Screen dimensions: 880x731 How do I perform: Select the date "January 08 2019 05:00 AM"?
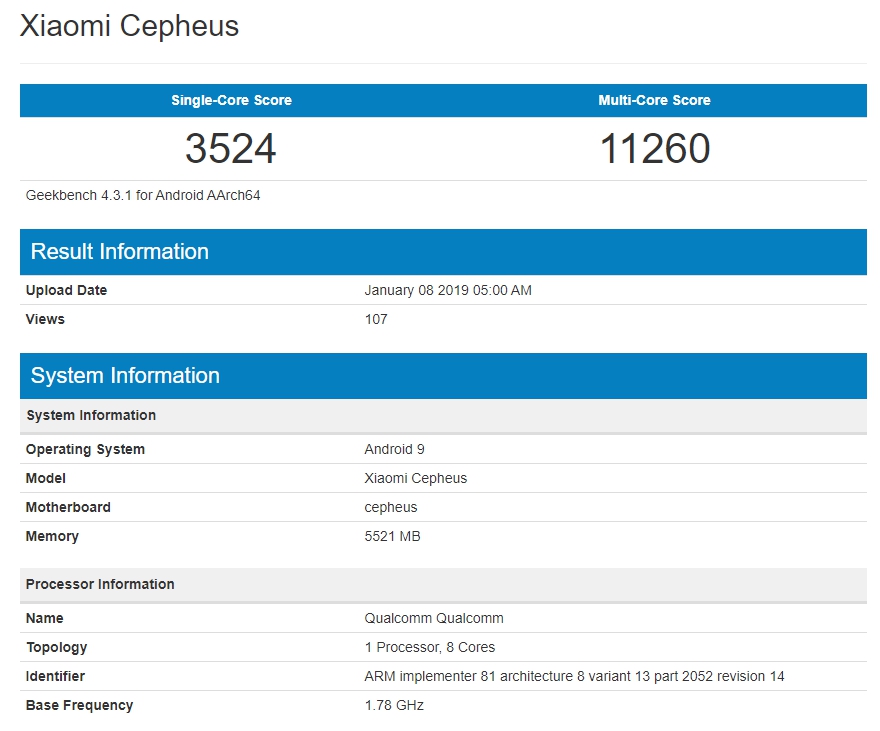[x=448, y=290]
